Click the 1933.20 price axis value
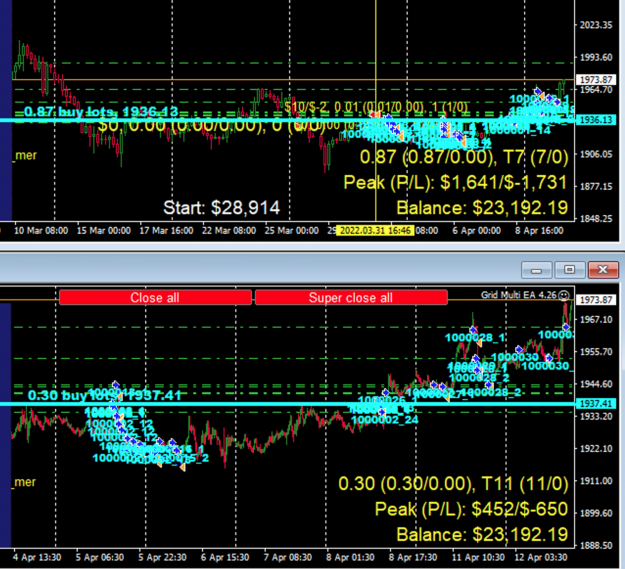Screen dimensions: 625x569 596,416
